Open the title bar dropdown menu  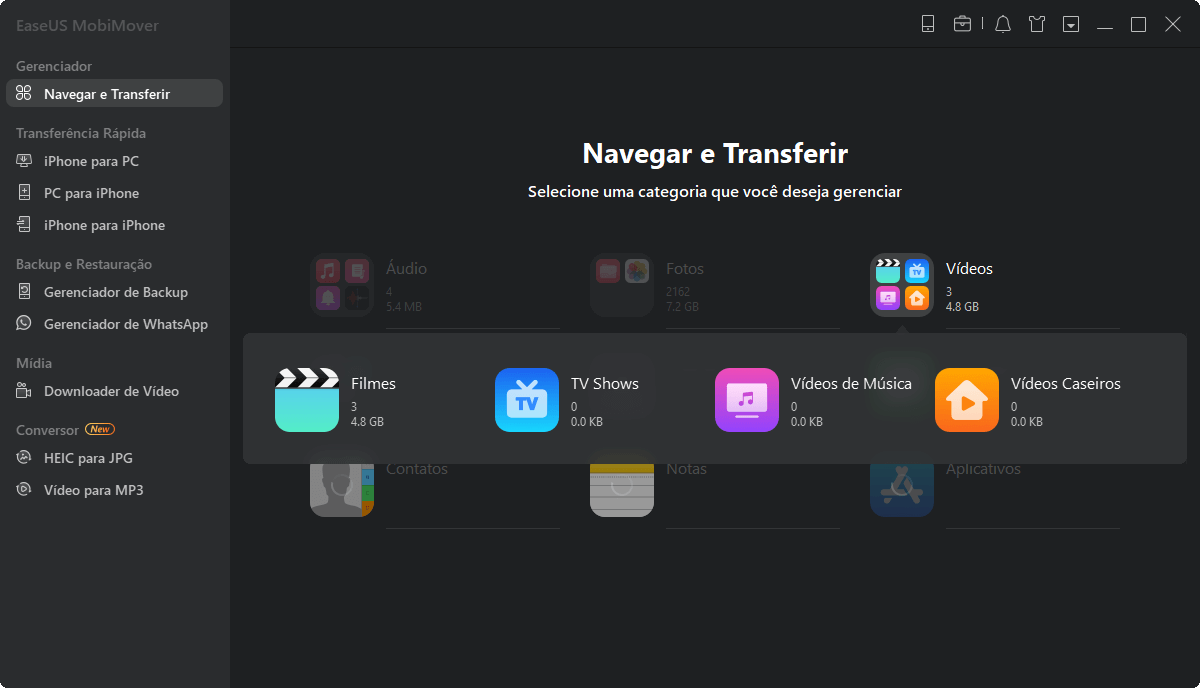[x=1071, y=24]
